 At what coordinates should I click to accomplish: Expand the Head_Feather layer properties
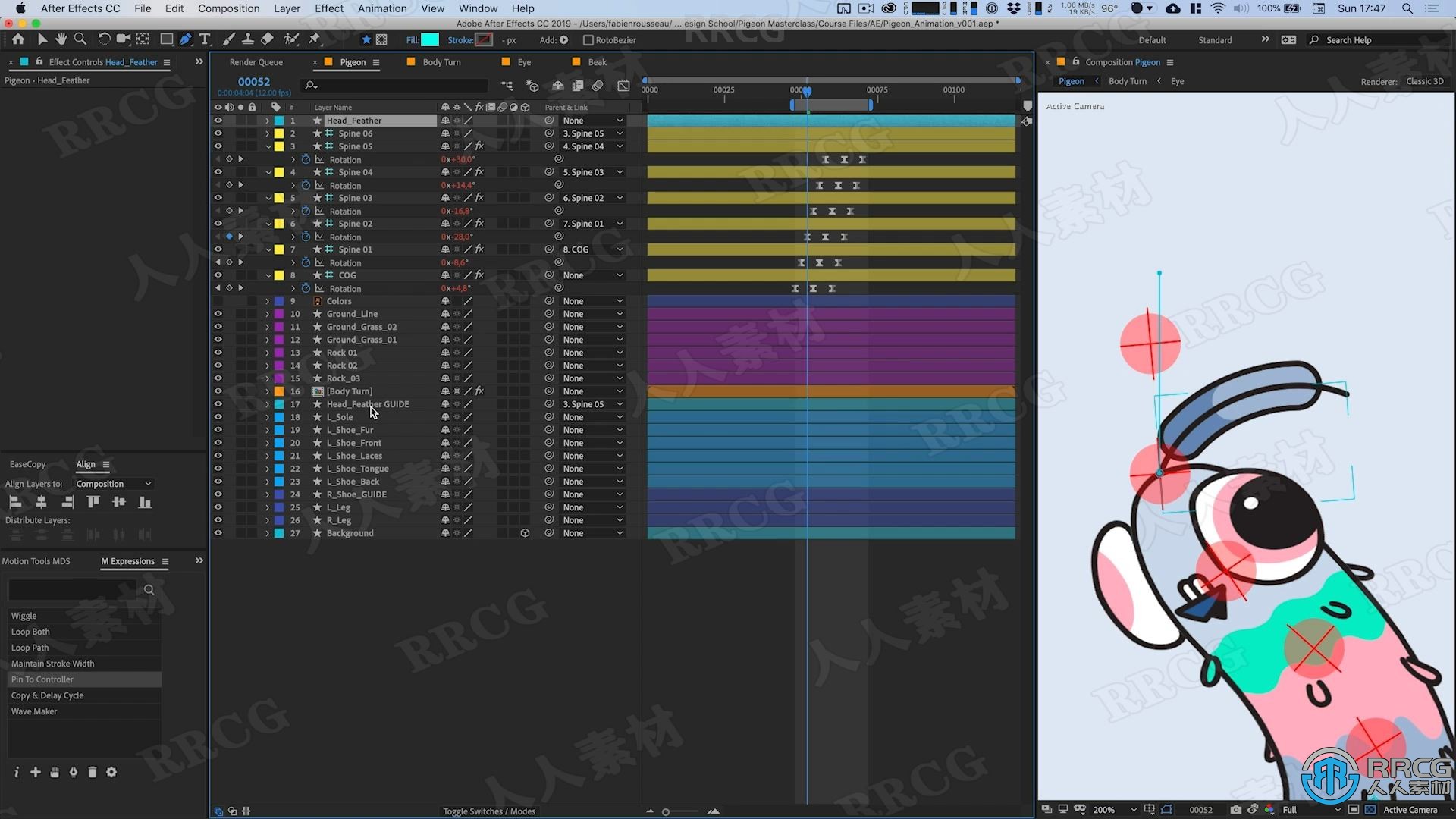click(x=267, y=121)
